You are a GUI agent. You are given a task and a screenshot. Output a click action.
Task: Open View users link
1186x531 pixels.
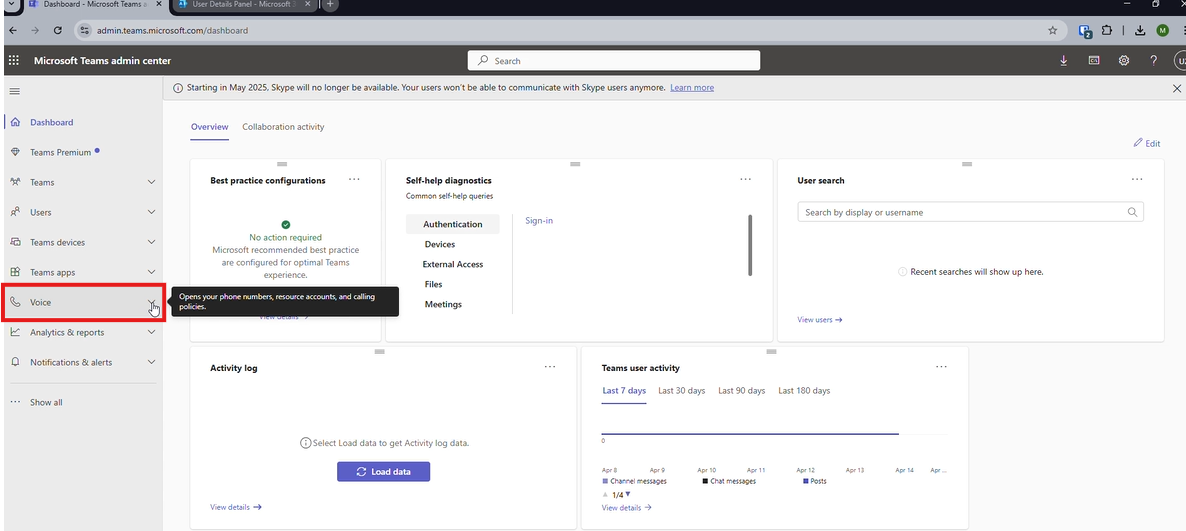[820, 320]
